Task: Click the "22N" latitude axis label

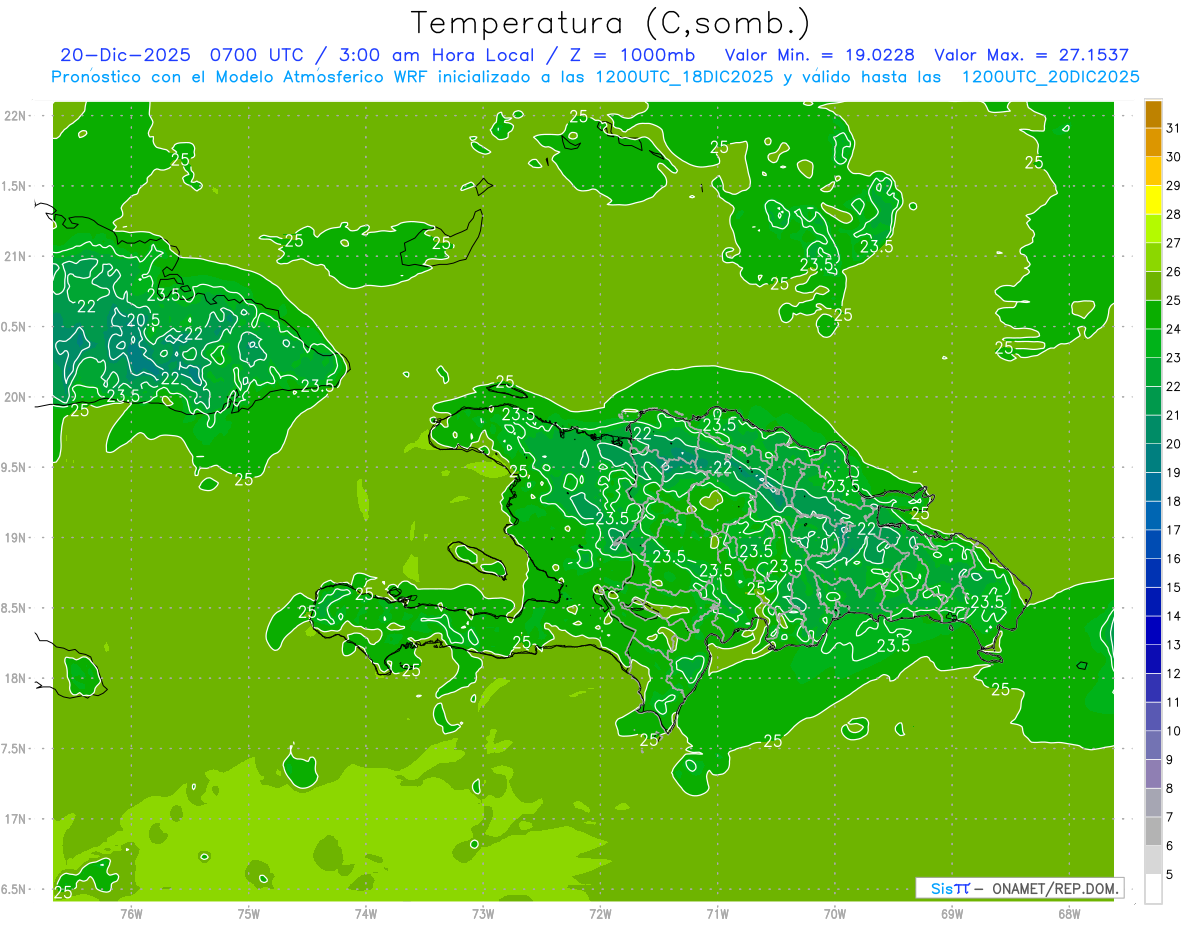Action: (x=17, y=116)
